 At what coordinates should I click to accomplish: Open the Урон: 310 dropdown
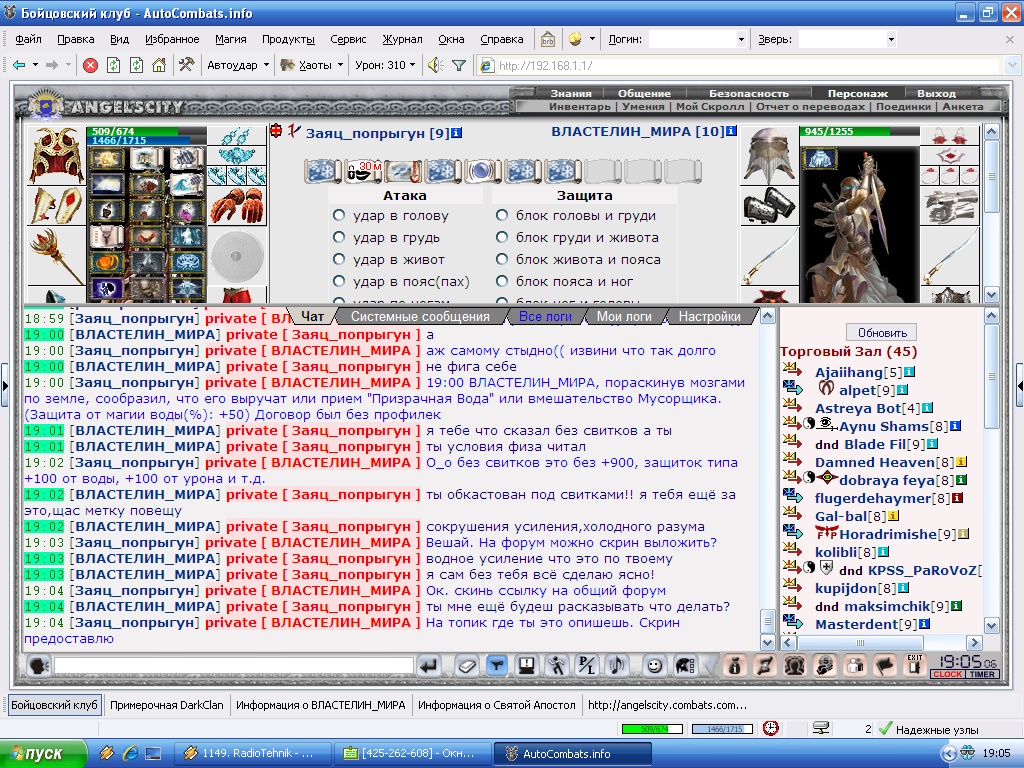pyautogui.click(x=385, y=65)
